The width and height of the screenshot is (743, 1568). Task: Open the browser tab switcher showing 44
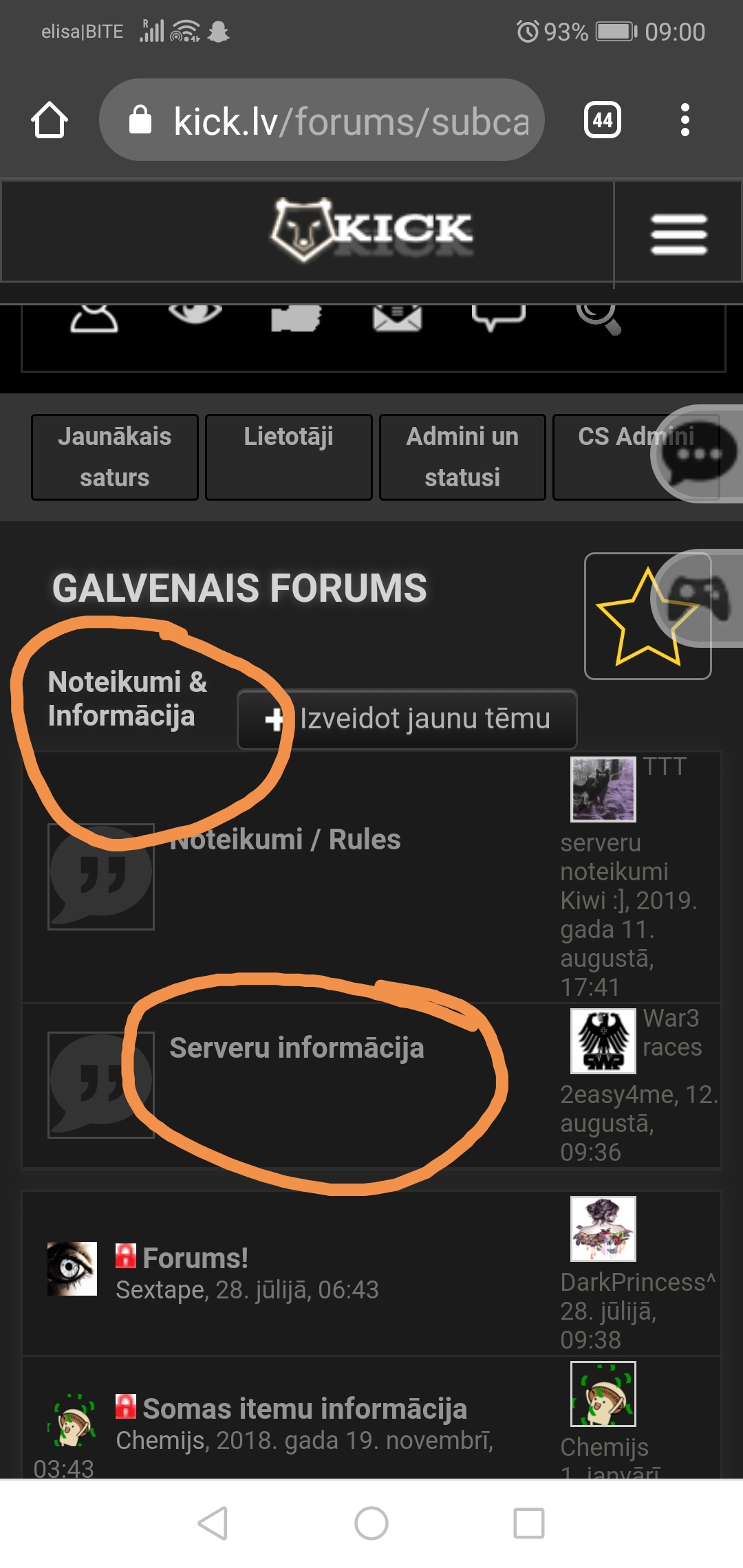[603, 120]
